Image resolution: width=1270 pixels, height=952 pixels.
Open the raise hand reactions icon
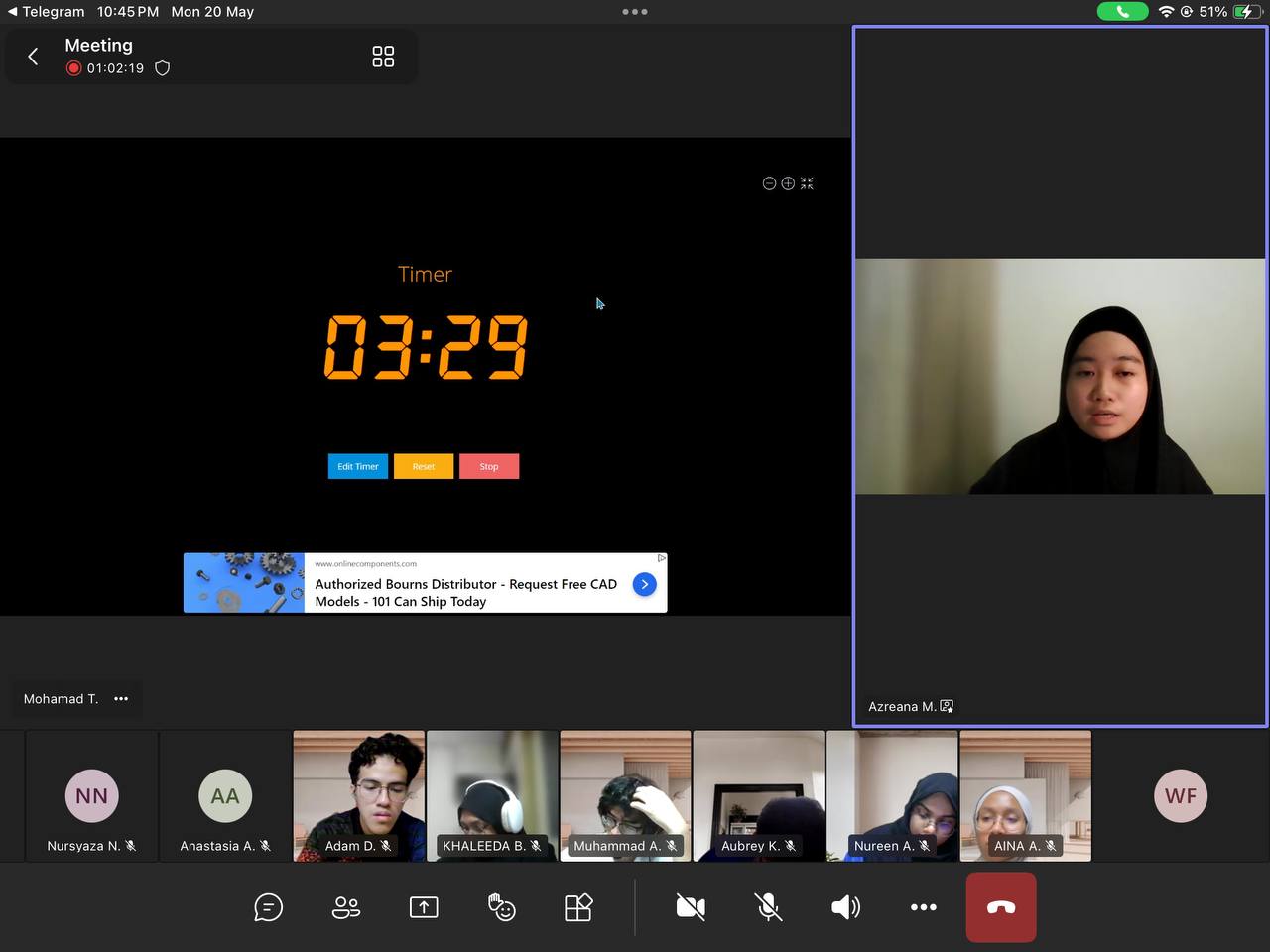[501, 907]
